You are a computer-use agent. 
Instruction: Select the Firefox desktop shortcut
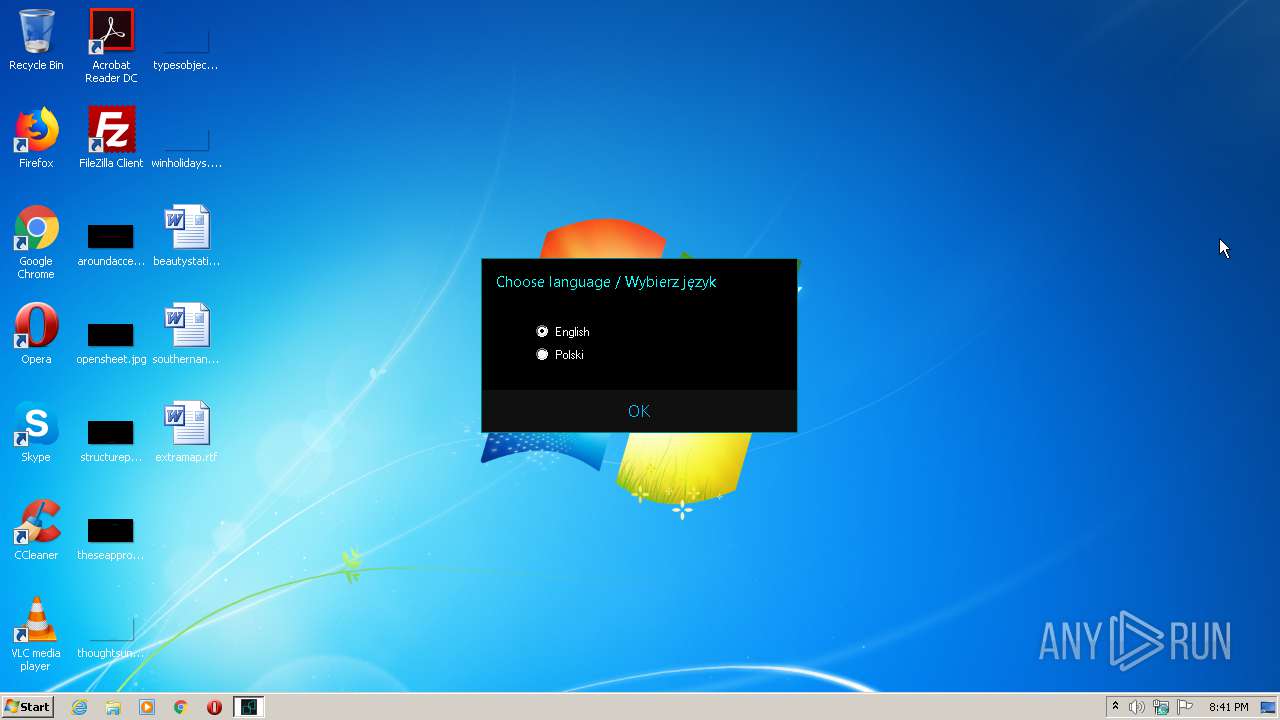click(x=36, y=138)
